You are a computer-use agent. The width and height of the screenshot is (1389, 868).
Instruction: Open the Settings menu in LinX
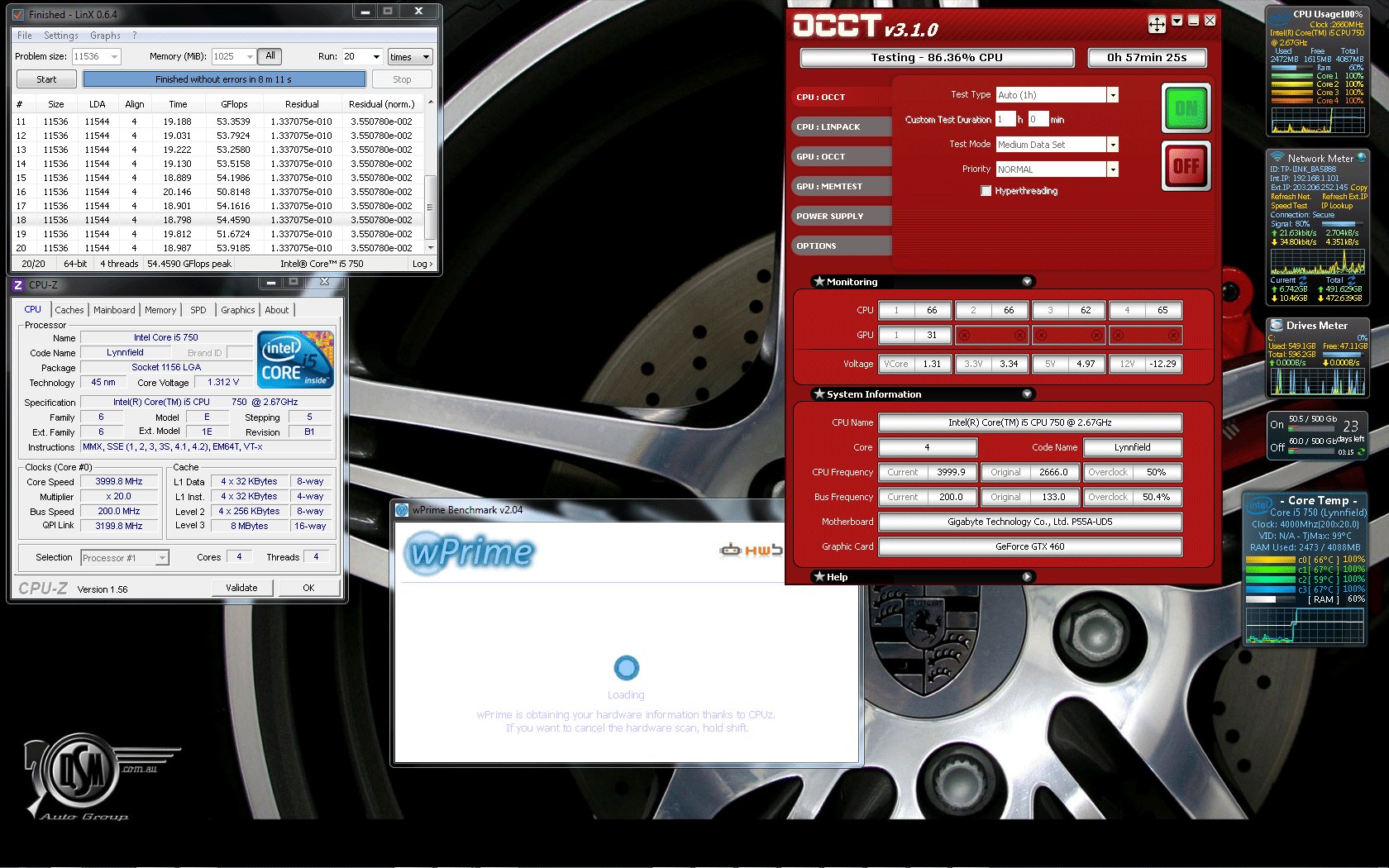click(61, 36)
